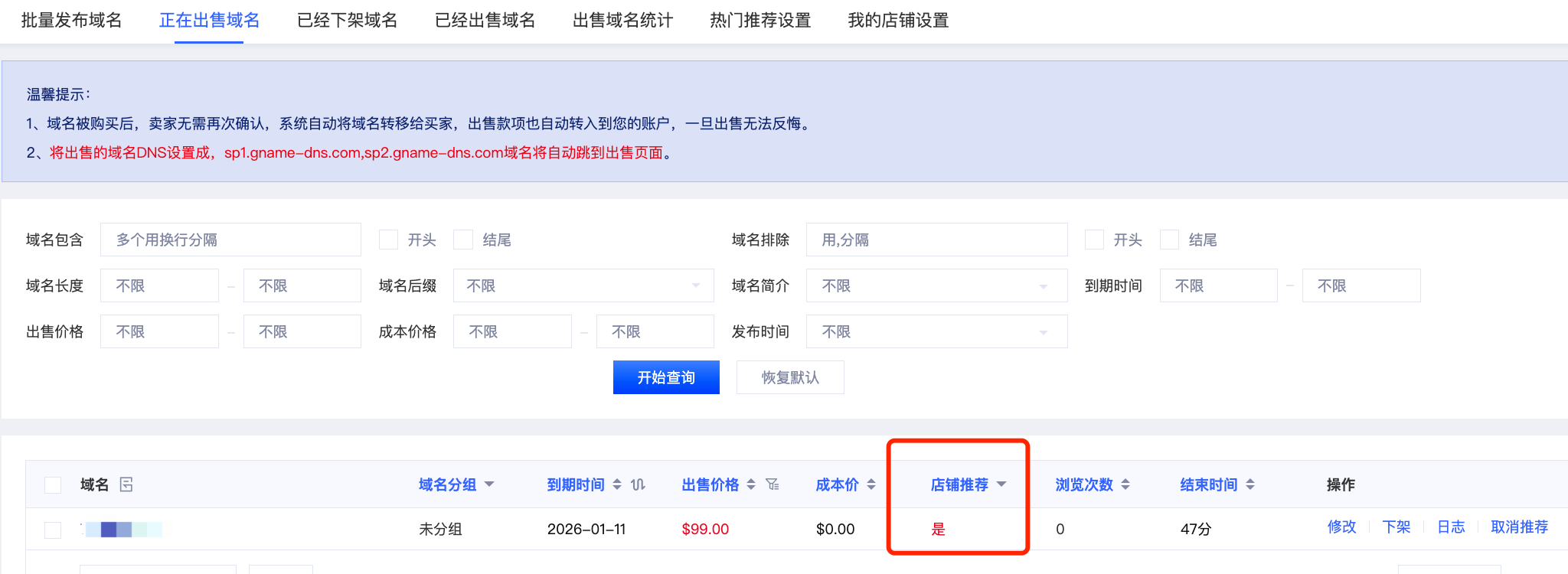
Task: Sort the table by 出售价格 arrows
Action: pyautogui.click(x=751, y=484)
